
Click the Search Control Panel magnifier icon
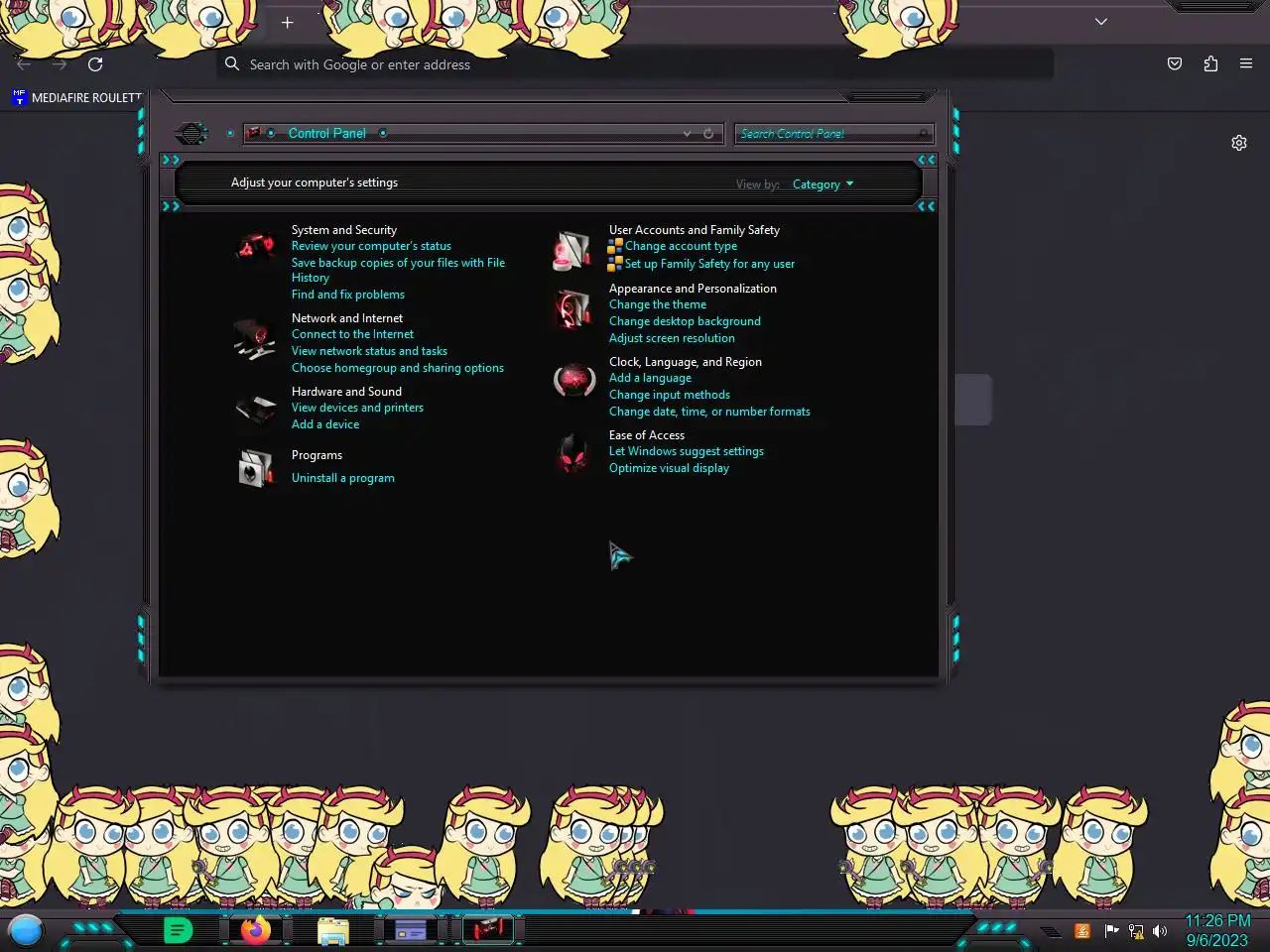pyautogui.click(x=924, y=134)
